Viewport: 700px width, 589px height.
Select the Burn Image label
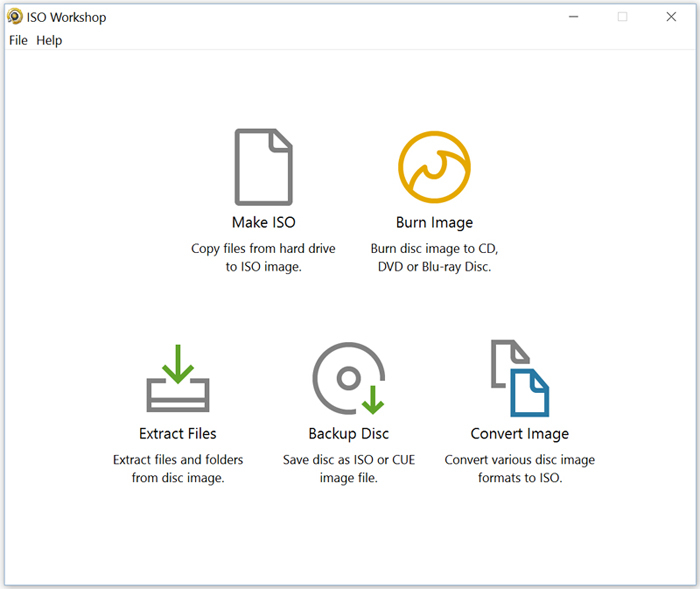(434, 223)
